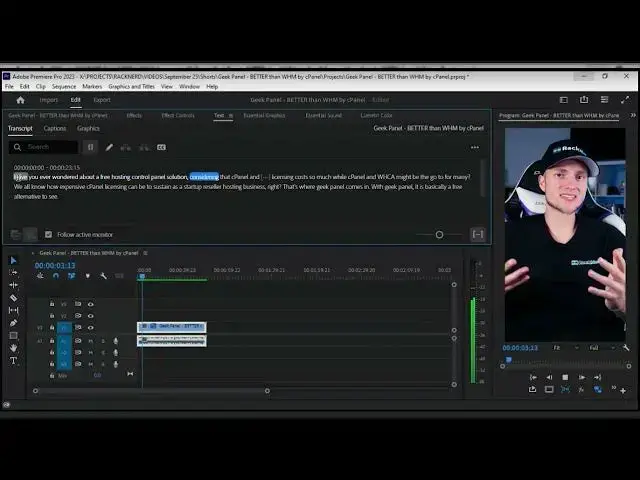Screen dimensions: 640x480
Task: Select the Ripple Edit tool
Action: point(13,285)
